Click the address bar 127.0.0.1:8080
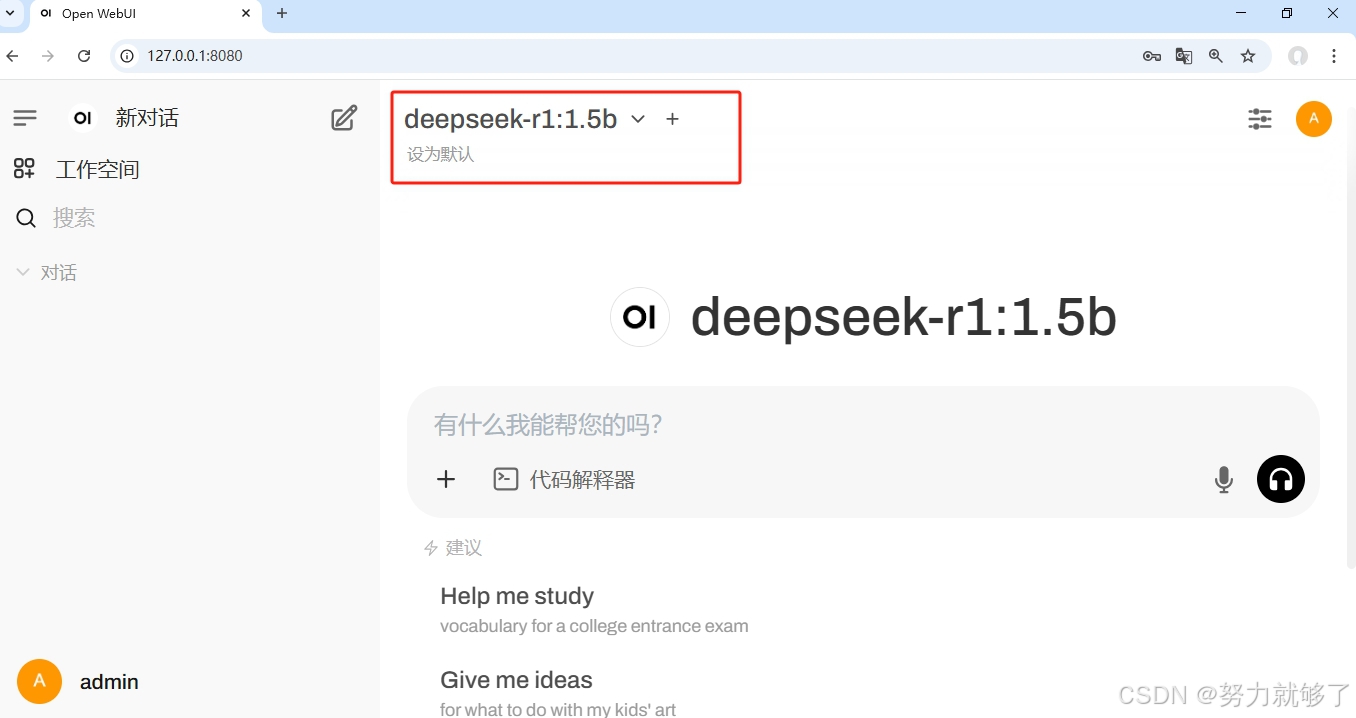1356x718 pixels. (195, 56)
